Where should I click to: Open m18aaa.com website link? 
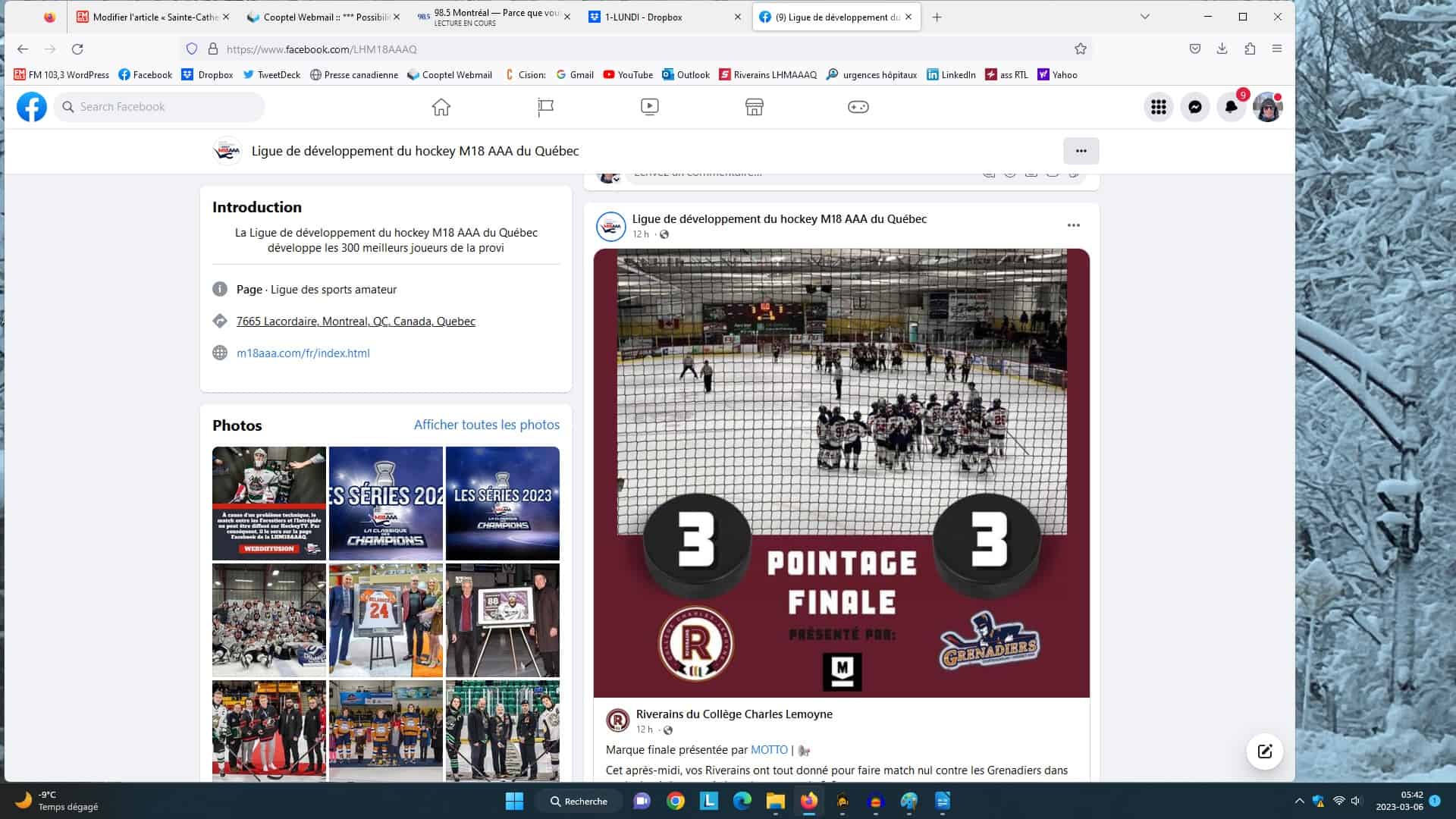tap(303, 353)
